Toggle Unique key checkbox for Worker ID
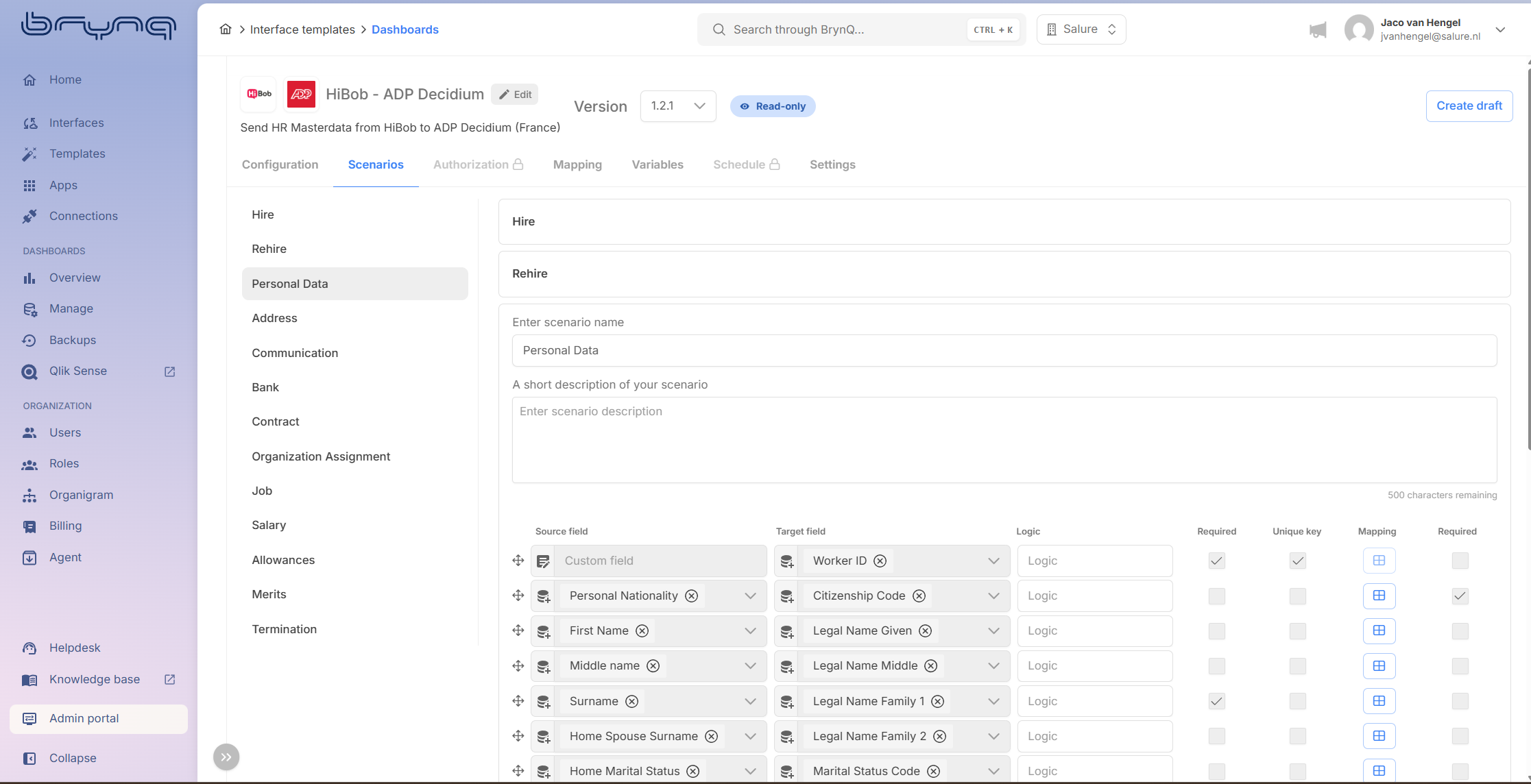Screen dimensions: 1531x784 [x=1297, y=561]
